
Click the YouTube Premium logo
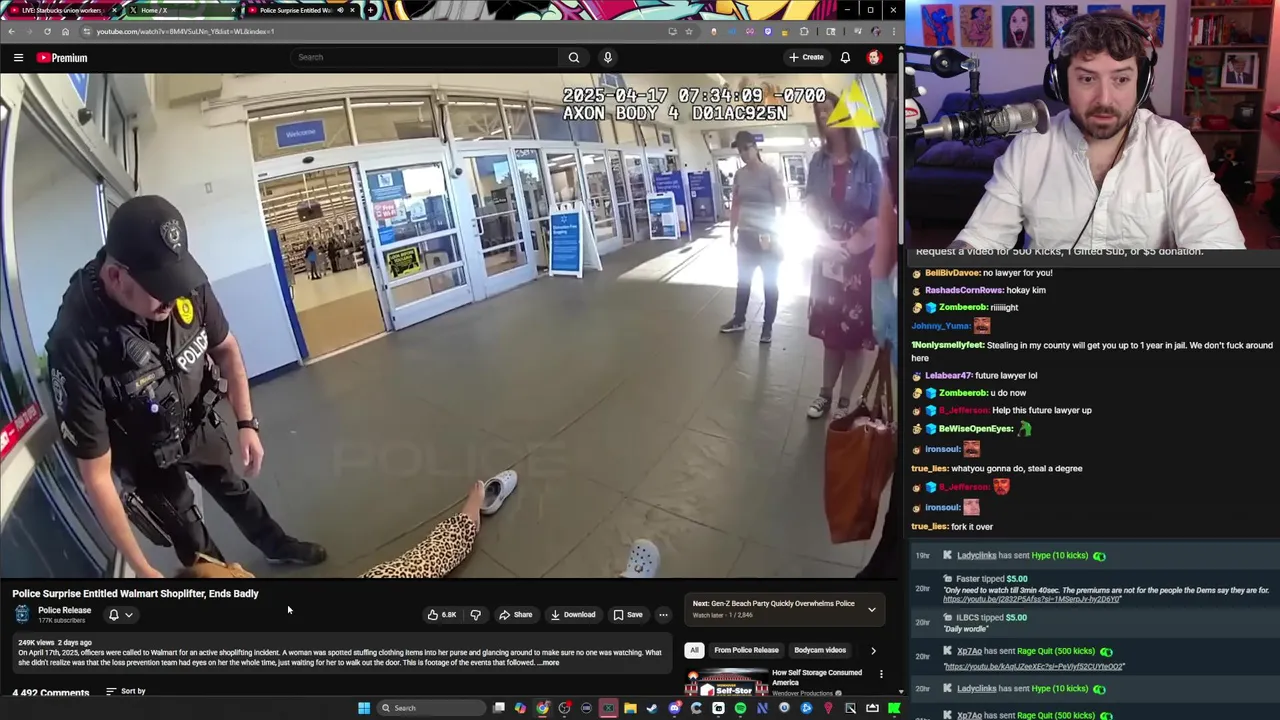point(62,57)
